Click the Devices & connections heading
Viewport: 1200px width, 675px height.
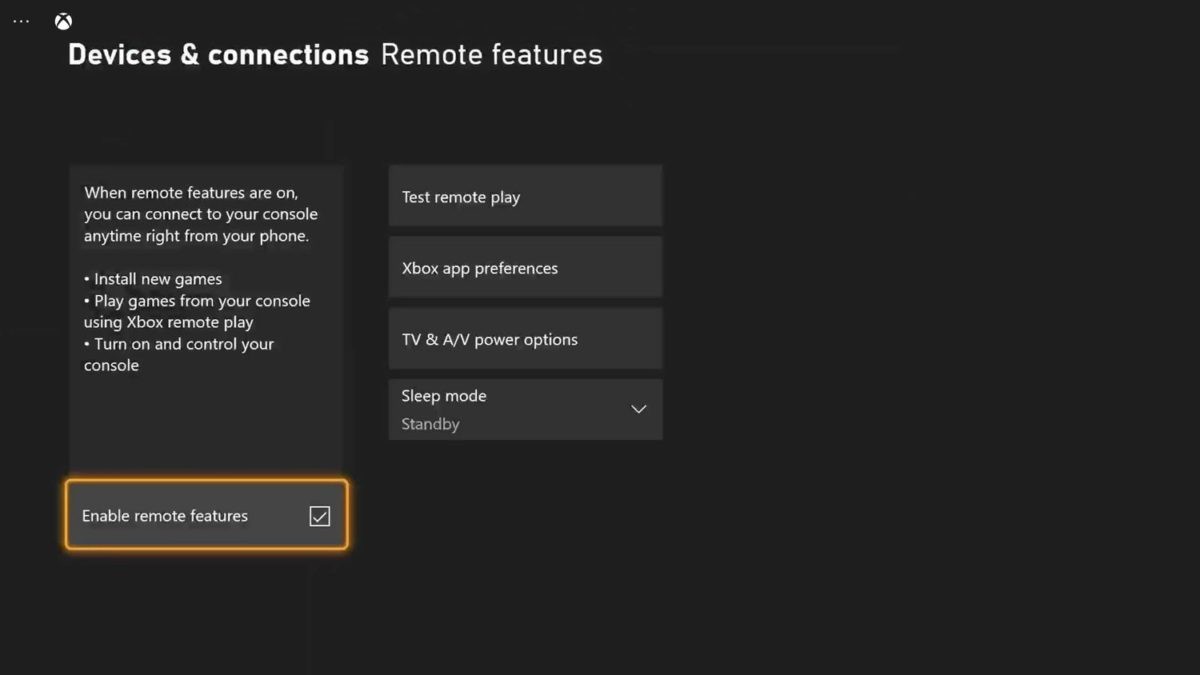tap(218, 54)
